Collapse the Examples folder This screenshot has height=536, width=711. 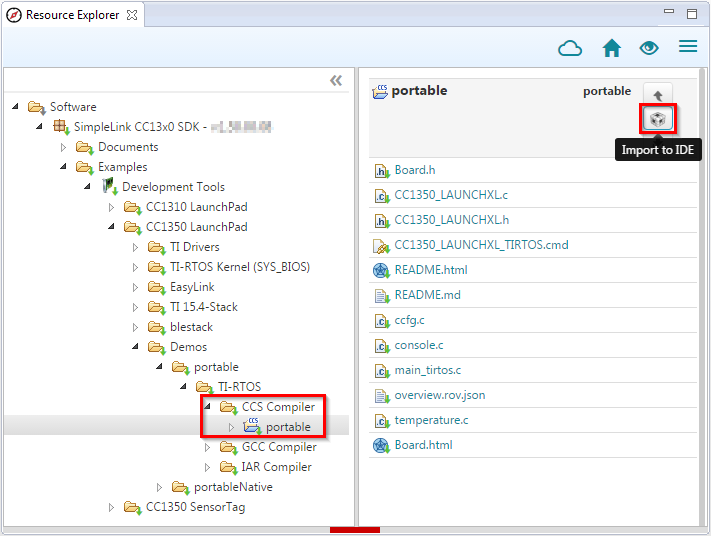pyautogui.click(x=63, y=167)
